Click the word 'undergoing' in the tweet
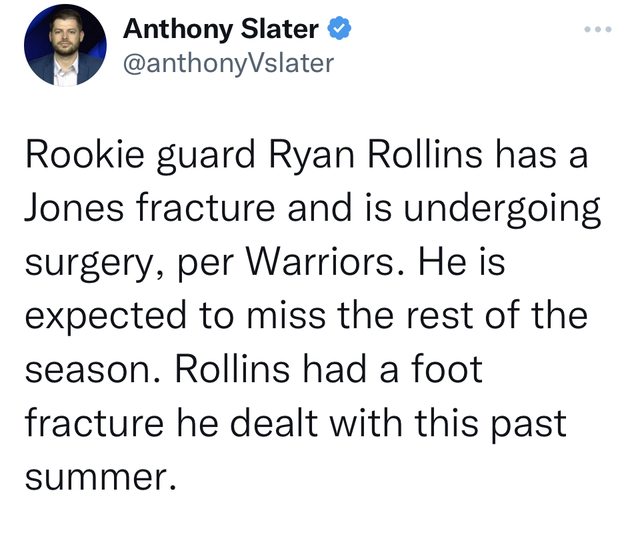640x537 pixels. [x=502, y=210]
